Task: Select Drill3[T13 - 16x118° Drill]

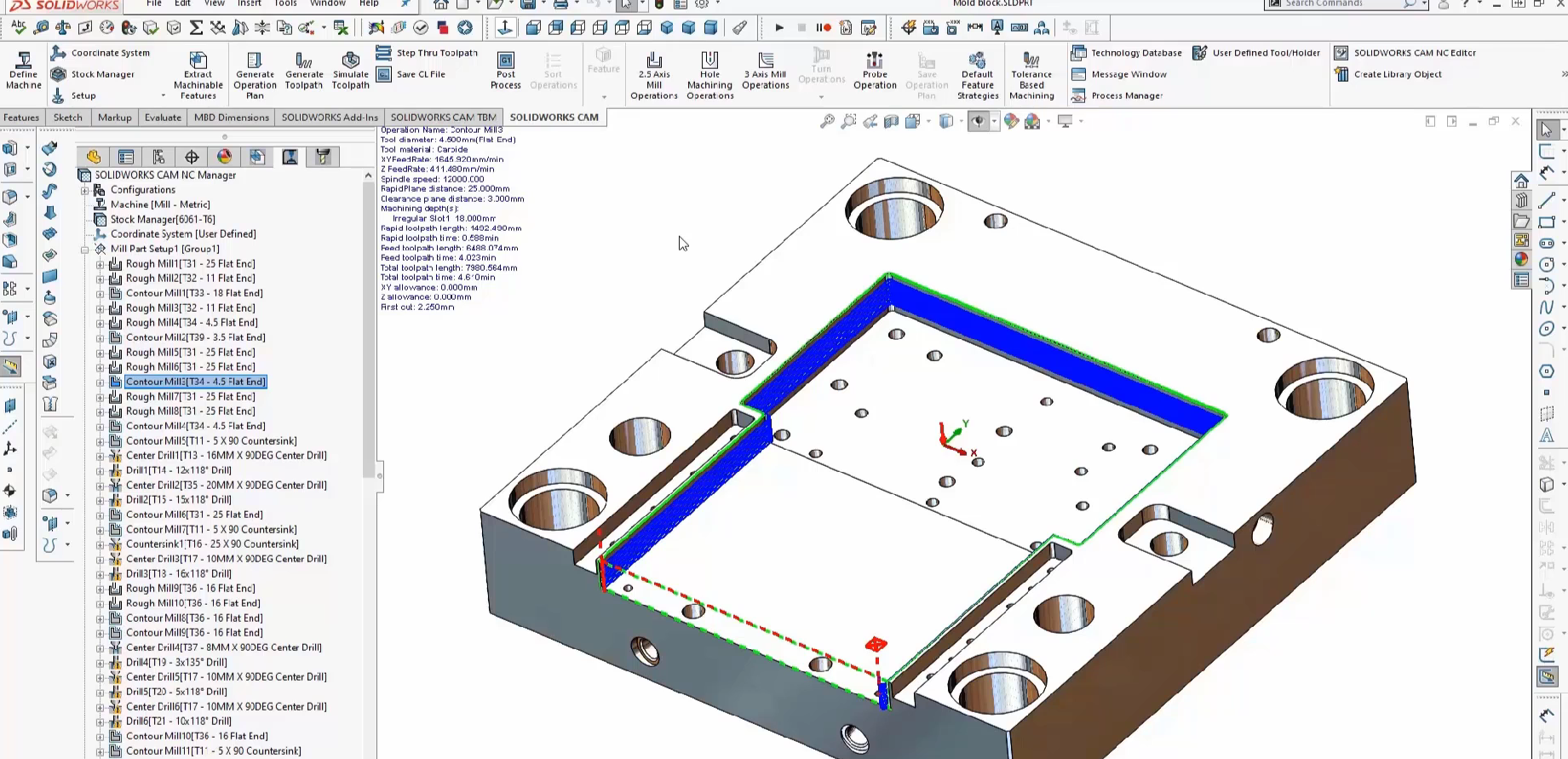Action: [179, 574]
